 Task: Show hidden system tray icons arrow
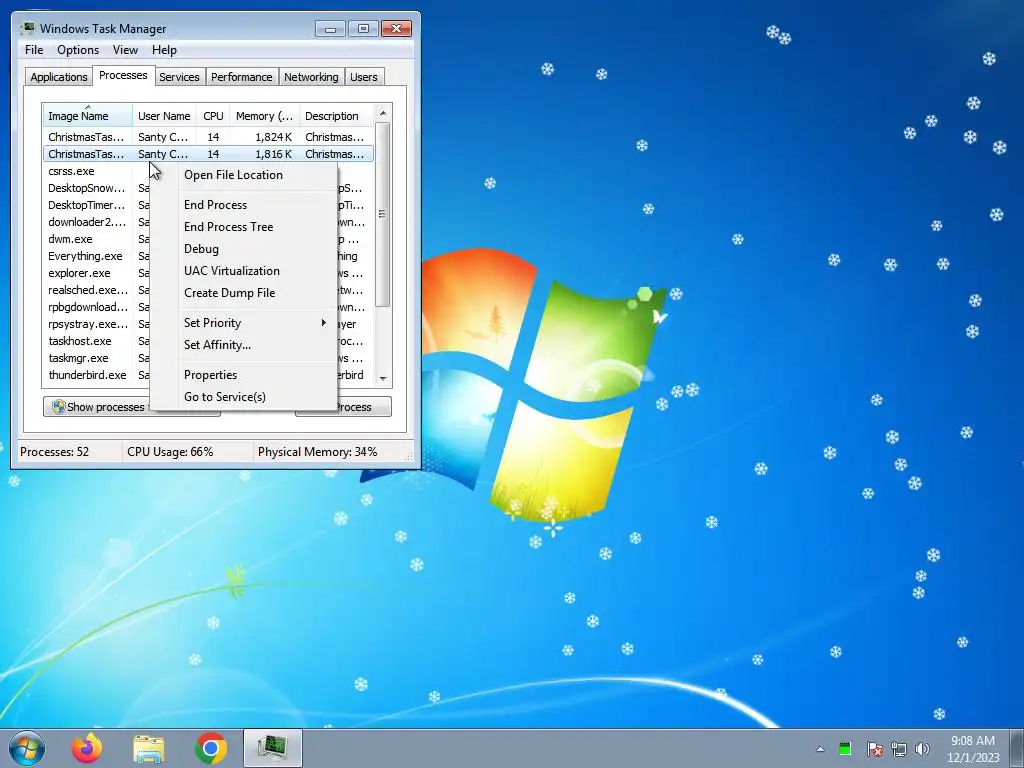pyautogui.click(x=820, y=749)
